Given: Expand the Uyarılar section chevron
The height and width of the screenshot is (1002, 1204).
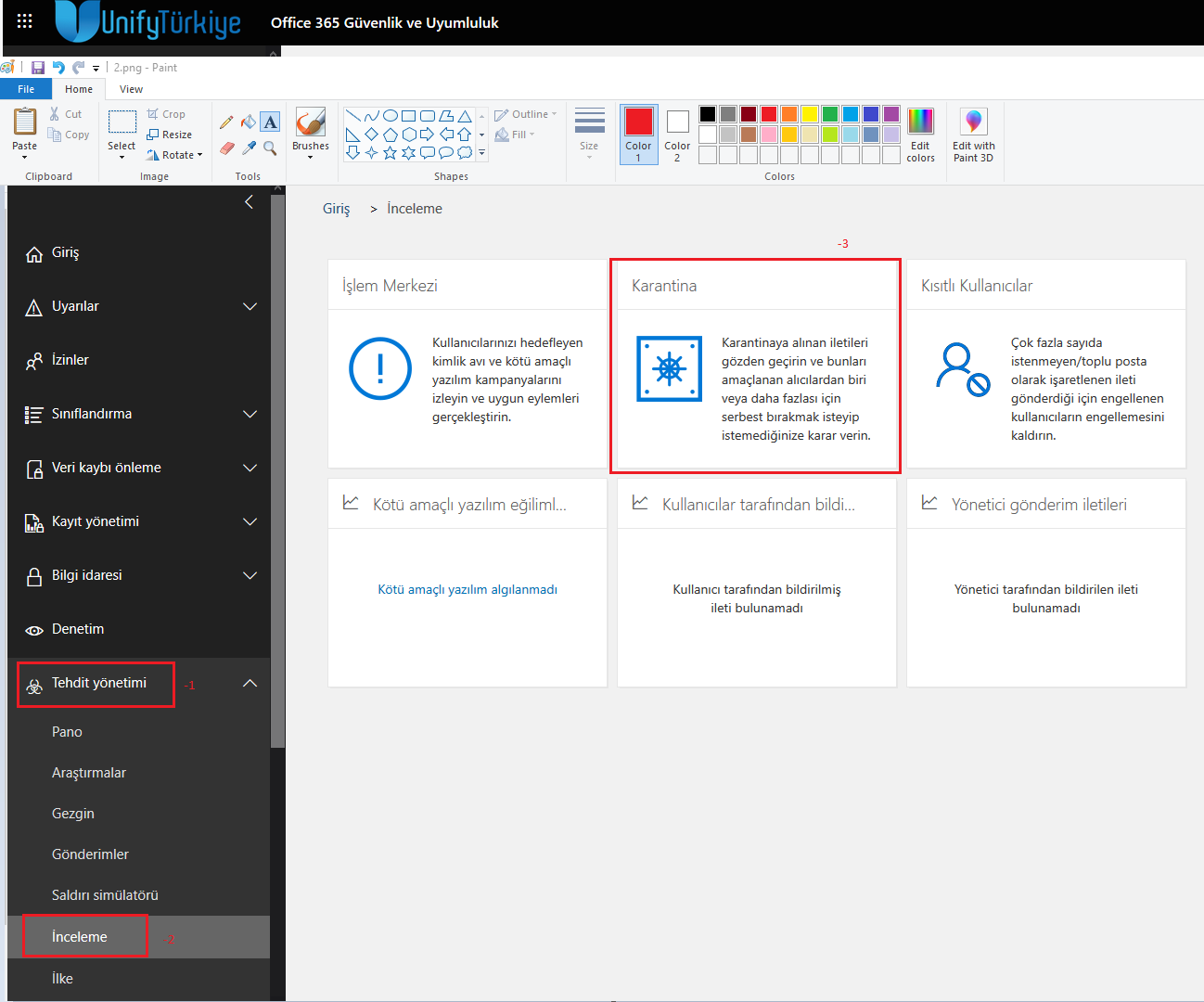Looking at the screenshot, I should [x=250, y=306].
